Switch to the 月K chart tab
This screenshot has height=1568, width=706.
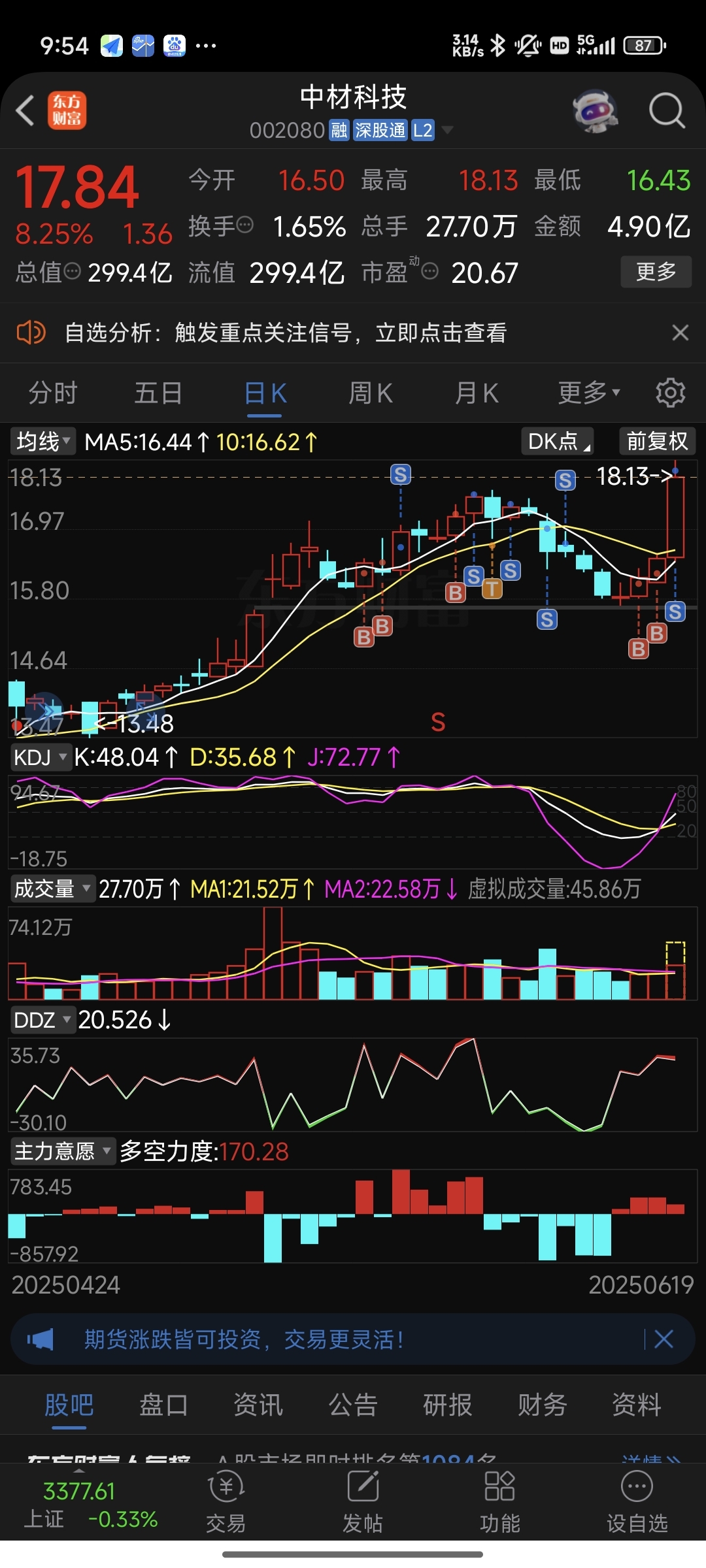tap(477, 393)
